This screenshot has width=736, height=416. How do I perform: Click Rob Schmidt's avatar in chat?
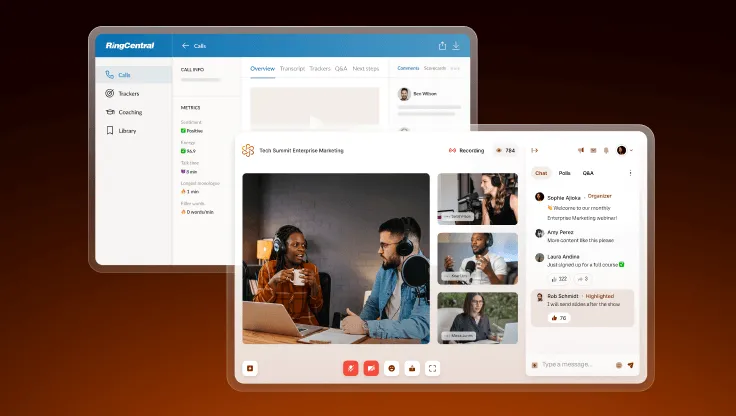(x=539, y=297)
